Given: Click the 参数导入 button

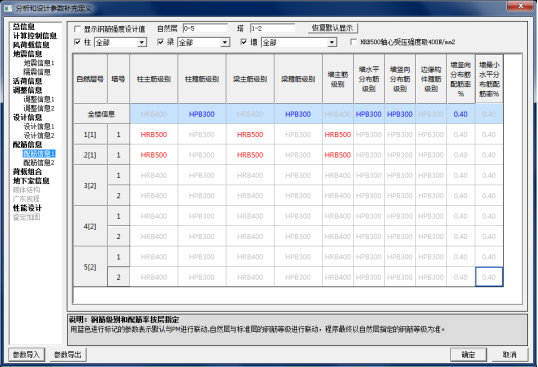Looking at the screenshot, I should [x=26, y=354].
